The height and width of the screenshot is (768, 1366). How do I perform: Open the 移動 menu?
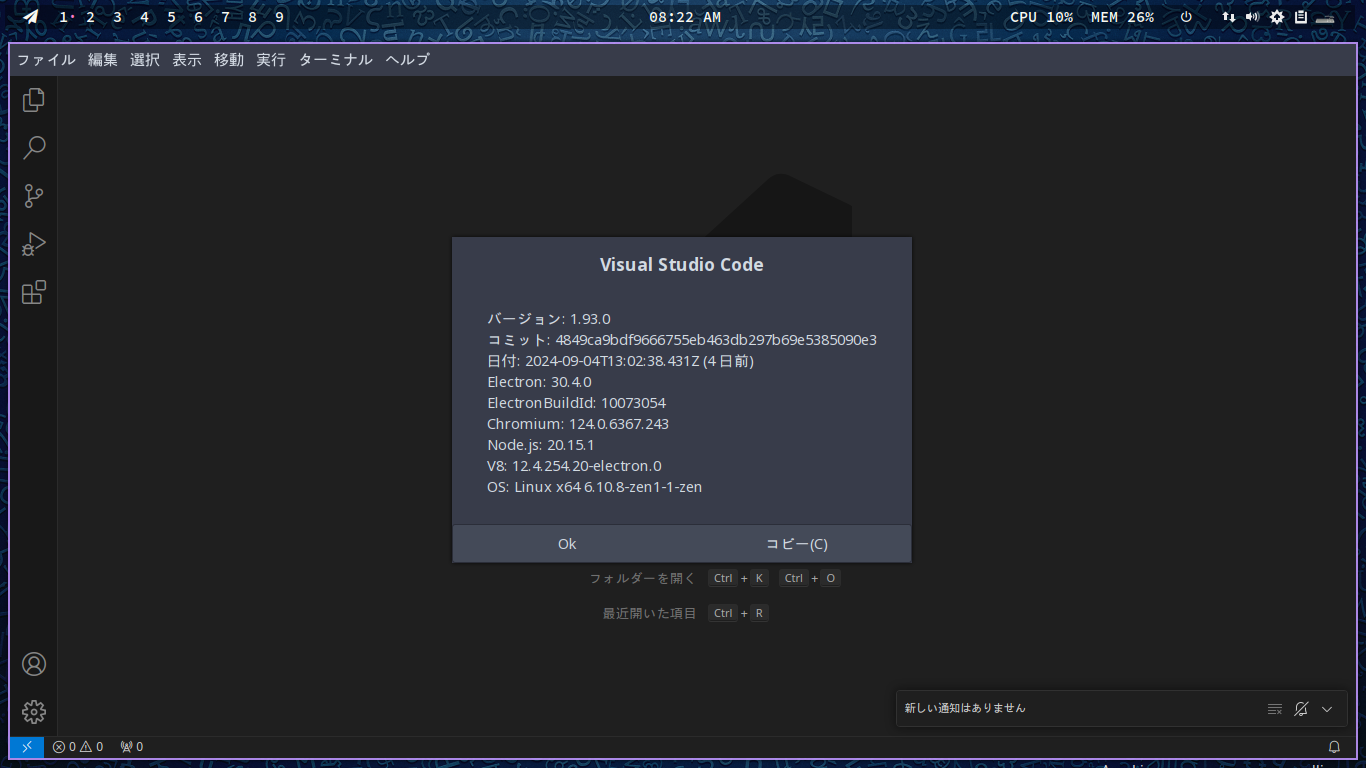pos(229,60)
